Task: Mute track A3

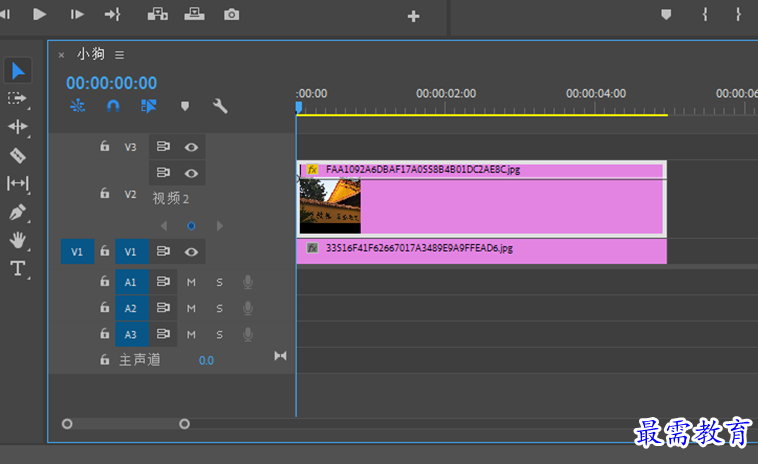Action: 191,334
